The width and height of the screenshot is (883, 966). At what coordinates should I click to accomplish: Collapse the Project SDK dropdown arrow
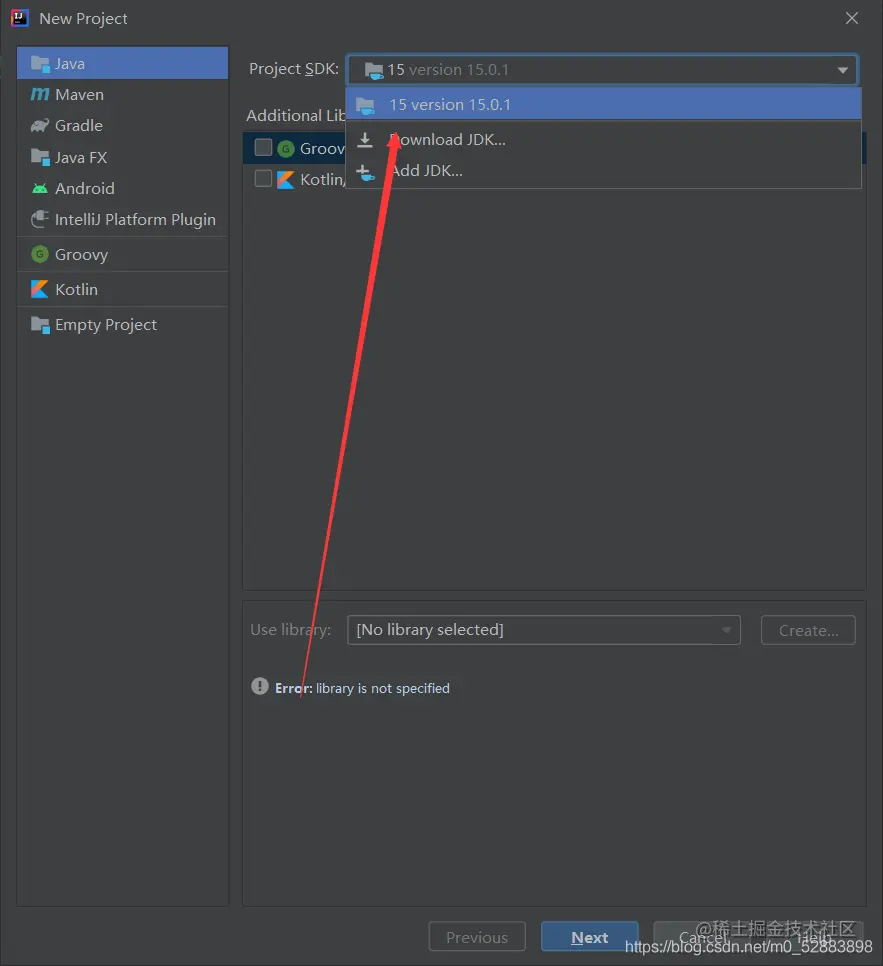pos(842,70)
